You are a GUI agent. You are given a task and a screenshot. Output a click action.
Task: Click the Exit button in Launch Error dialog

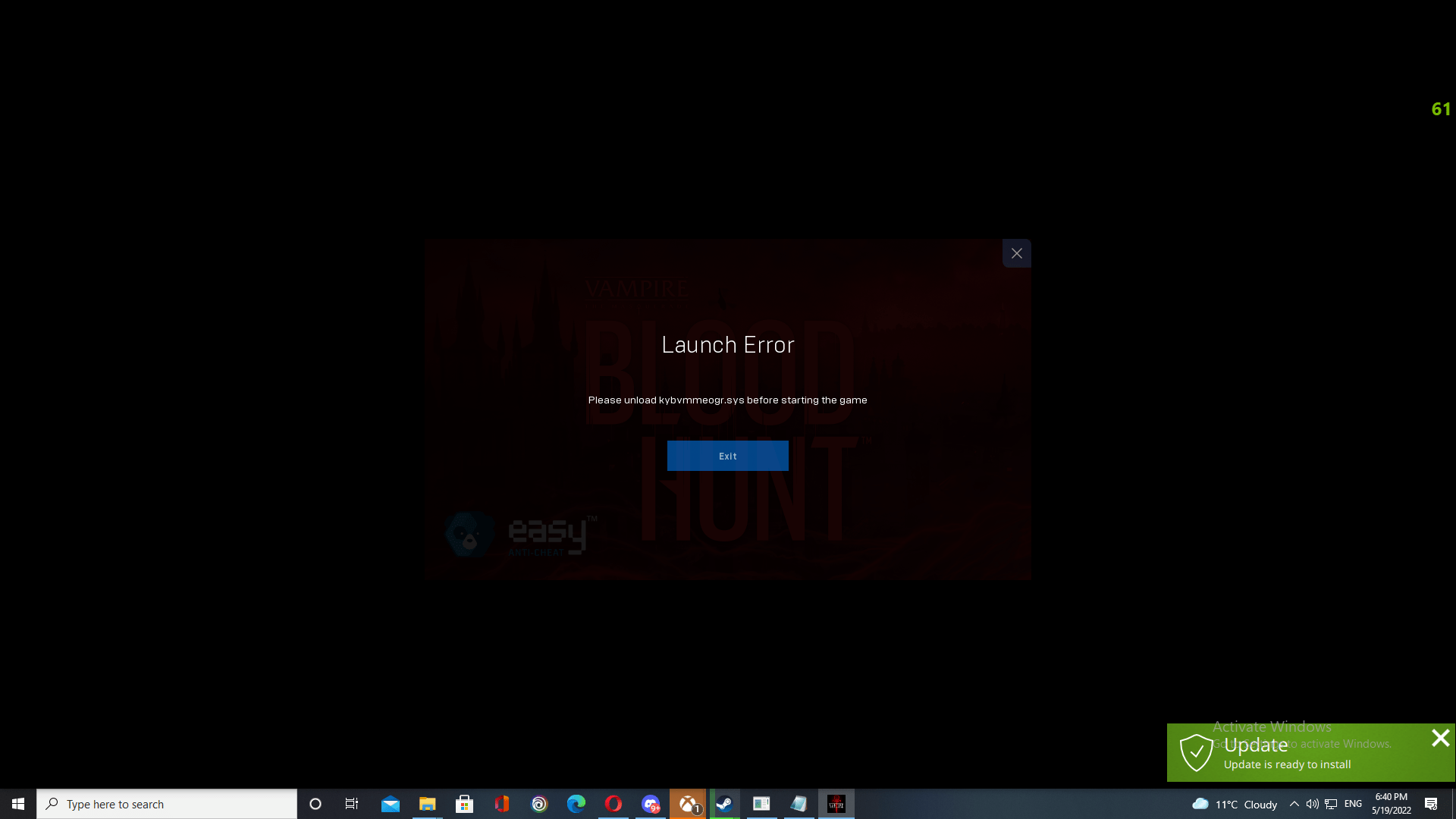coord(727,456)
